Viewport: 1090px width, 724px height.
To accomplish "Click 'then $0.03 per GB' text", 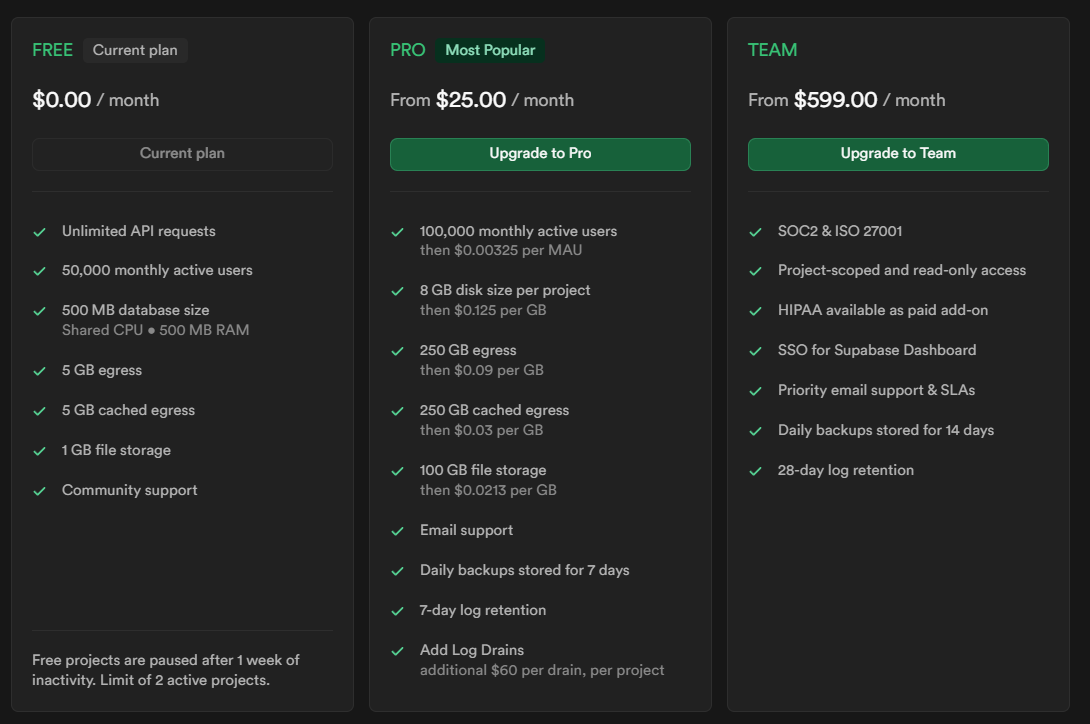I will coord(482,430).
